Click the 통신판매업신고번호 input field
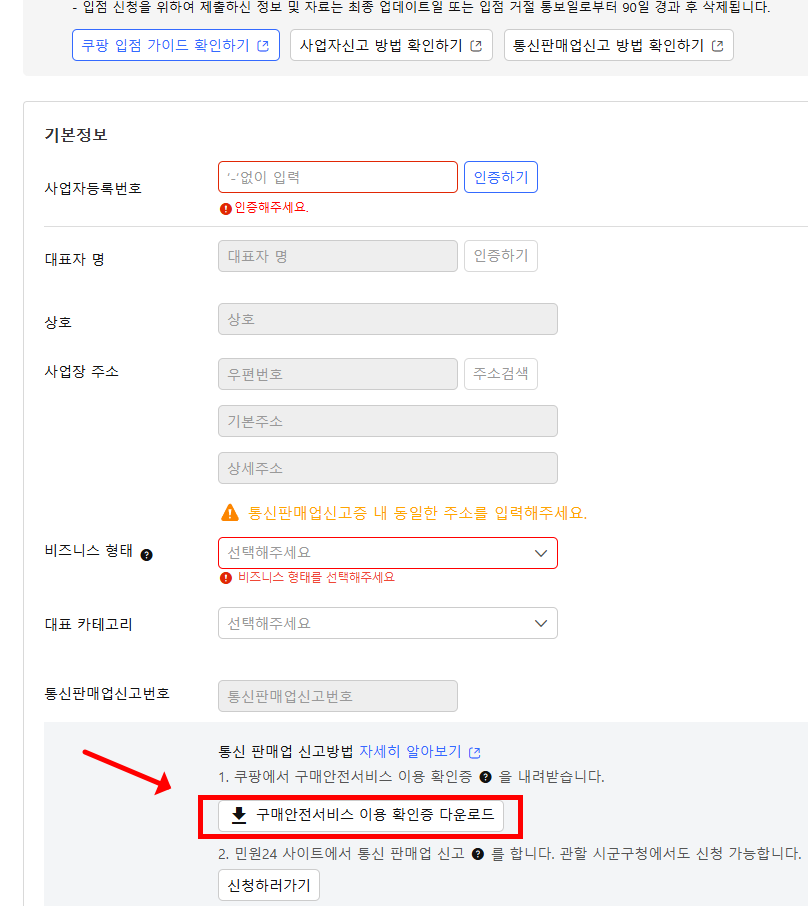808x906 pixels. (x=338, y=696)
